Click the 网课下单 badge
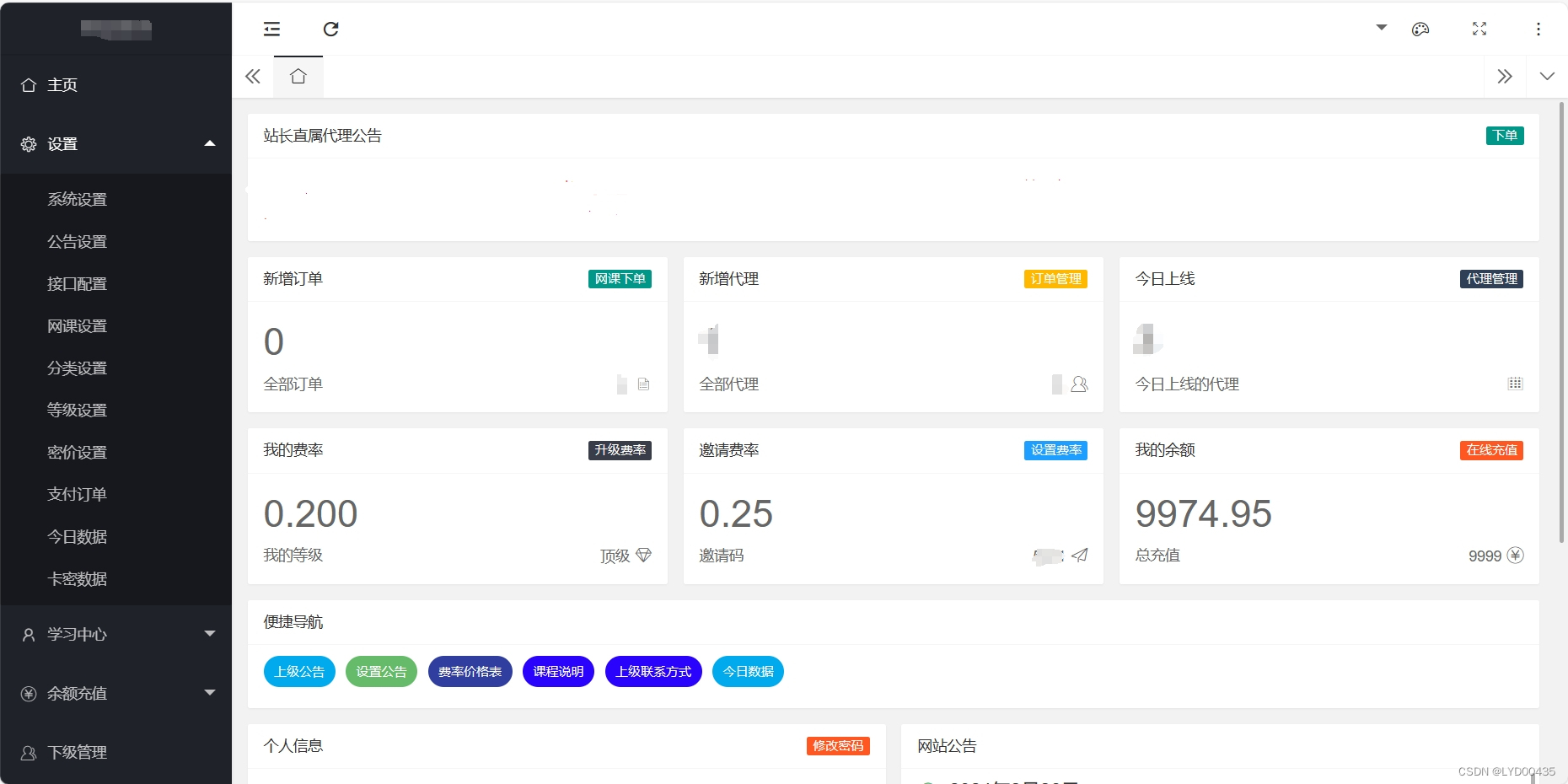The width and height of the screenshot is (1568, 784). pos(620,279)
